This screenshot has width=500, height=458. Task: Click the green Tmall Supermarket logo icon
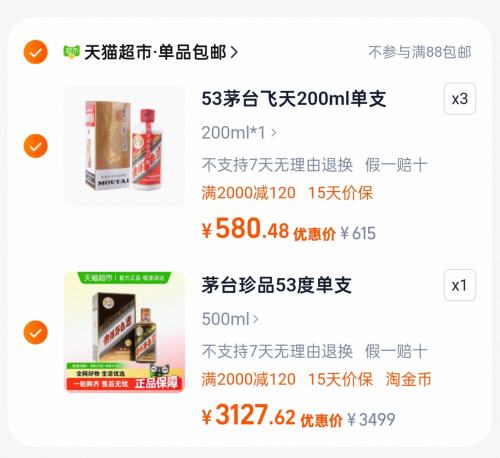click(x=71, y=52)
